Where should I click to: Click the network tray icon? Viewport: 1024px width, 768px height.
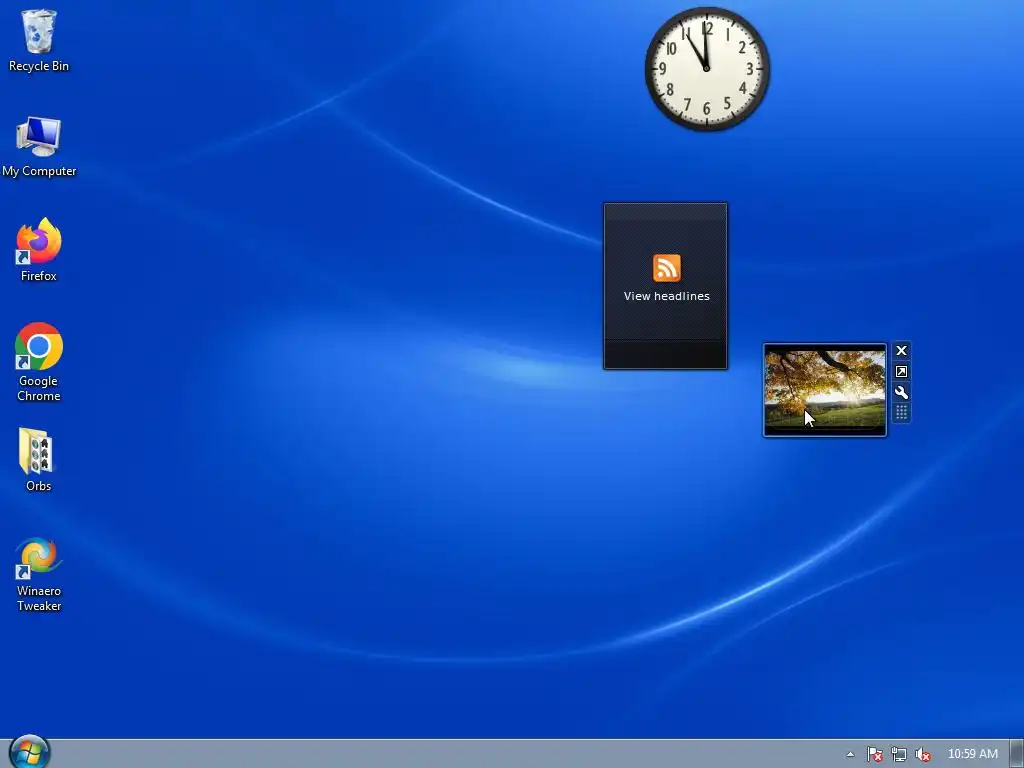(x=899, y=754)
